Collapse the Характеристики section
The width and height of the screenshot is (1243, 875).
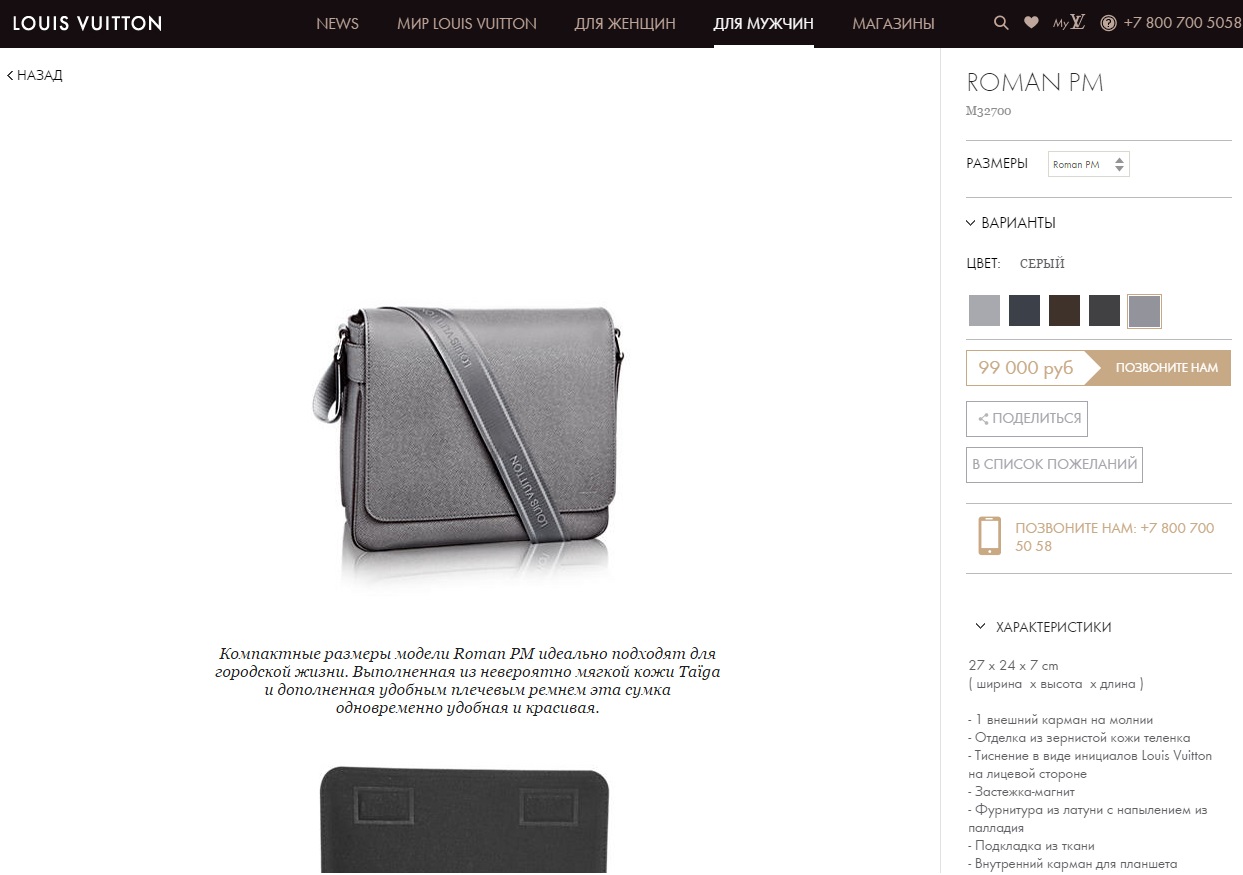(1044, 627)
